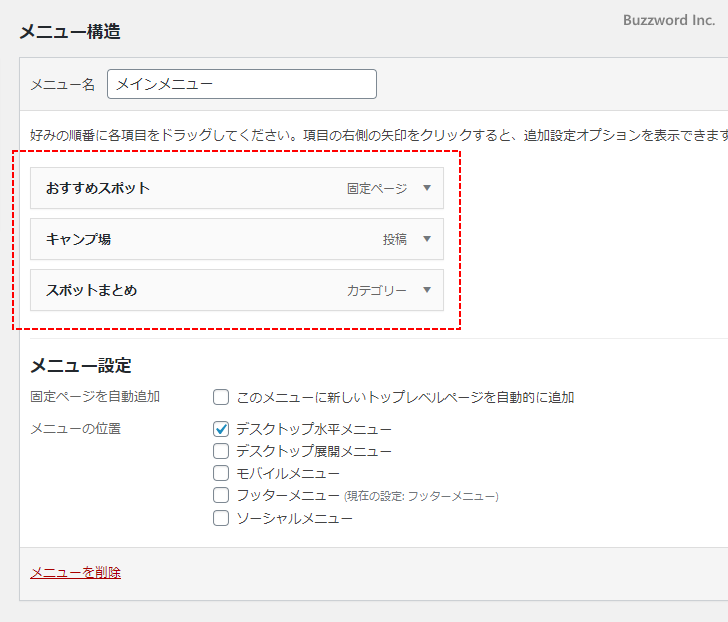Uncheck the デスクトップ水平メニュー checkbox
728x622 pixels.
coord(221,429)
